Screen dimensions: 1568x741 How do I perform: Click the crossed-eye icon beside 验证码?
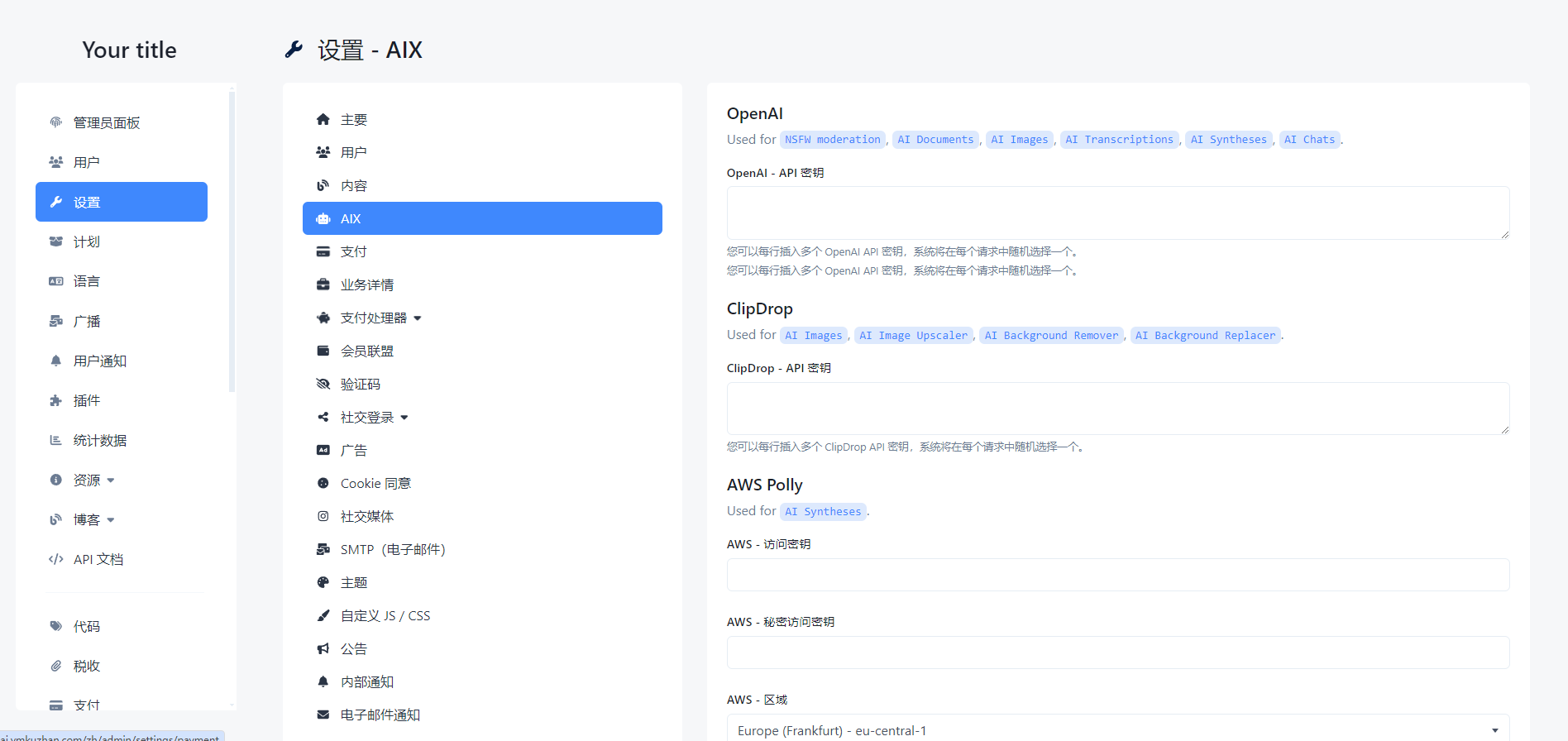click(323, 384)
